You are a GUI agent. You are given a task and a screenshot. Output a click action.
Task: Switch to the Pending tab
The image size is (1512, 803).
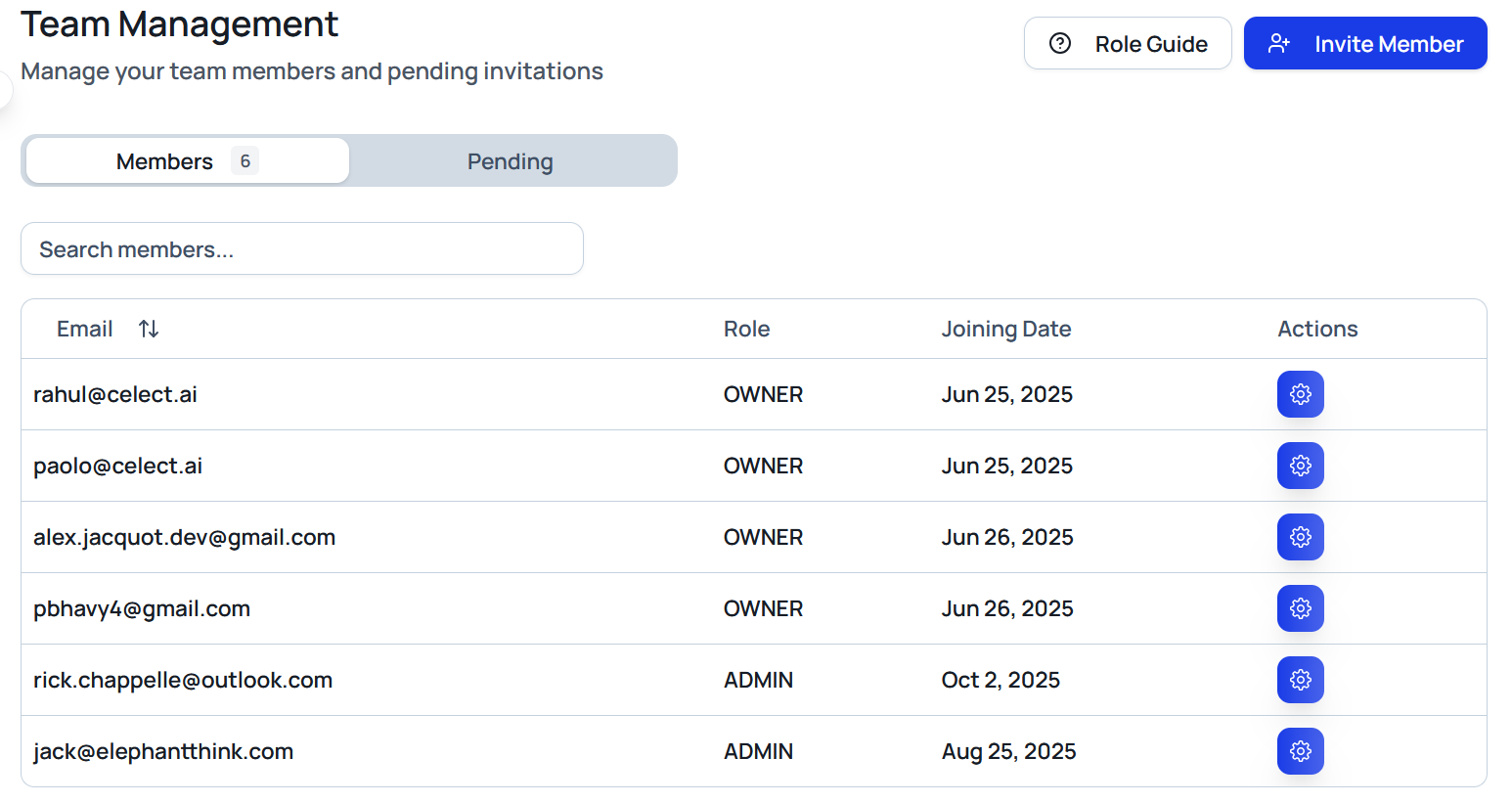(510, 161)
